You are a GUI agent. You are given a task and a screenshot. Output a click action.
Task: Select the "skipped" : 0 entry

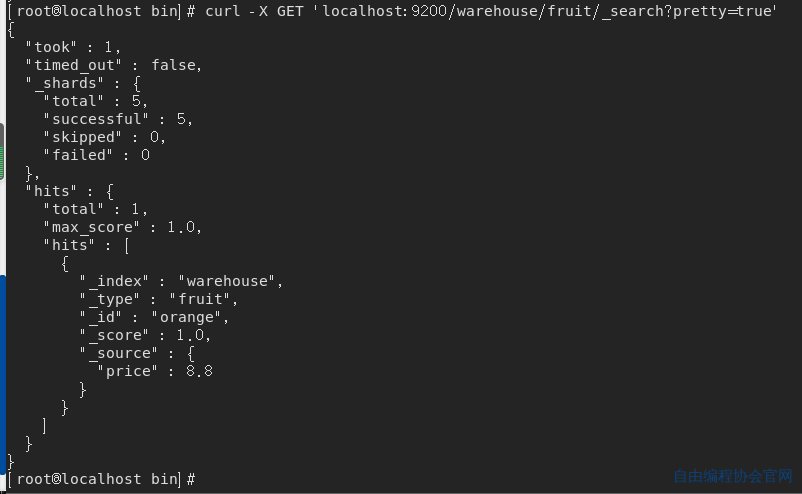[104, 137]
